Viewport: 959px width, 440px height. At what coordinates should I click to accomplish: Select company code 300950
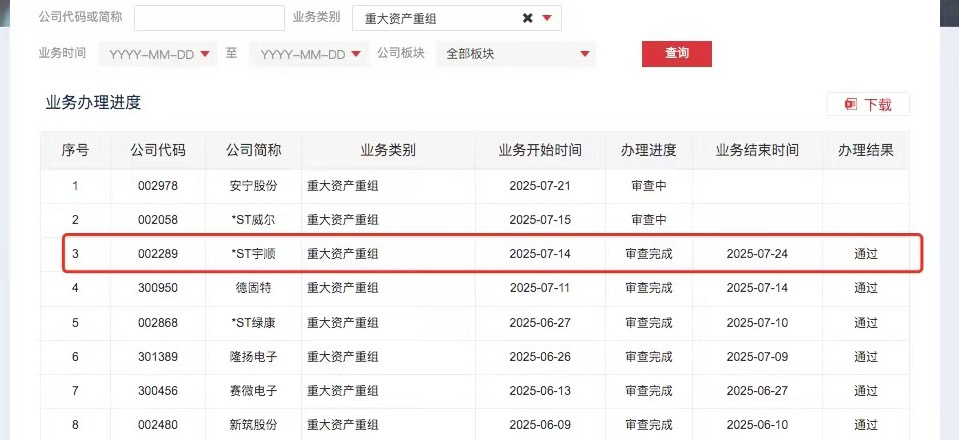coord(158,288)
